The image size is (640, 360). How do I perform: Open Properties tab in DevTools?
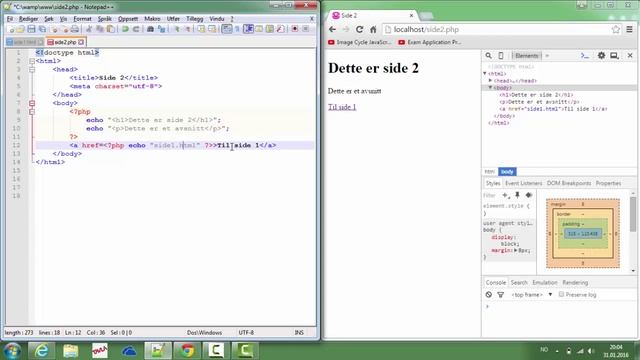(608, 183)
